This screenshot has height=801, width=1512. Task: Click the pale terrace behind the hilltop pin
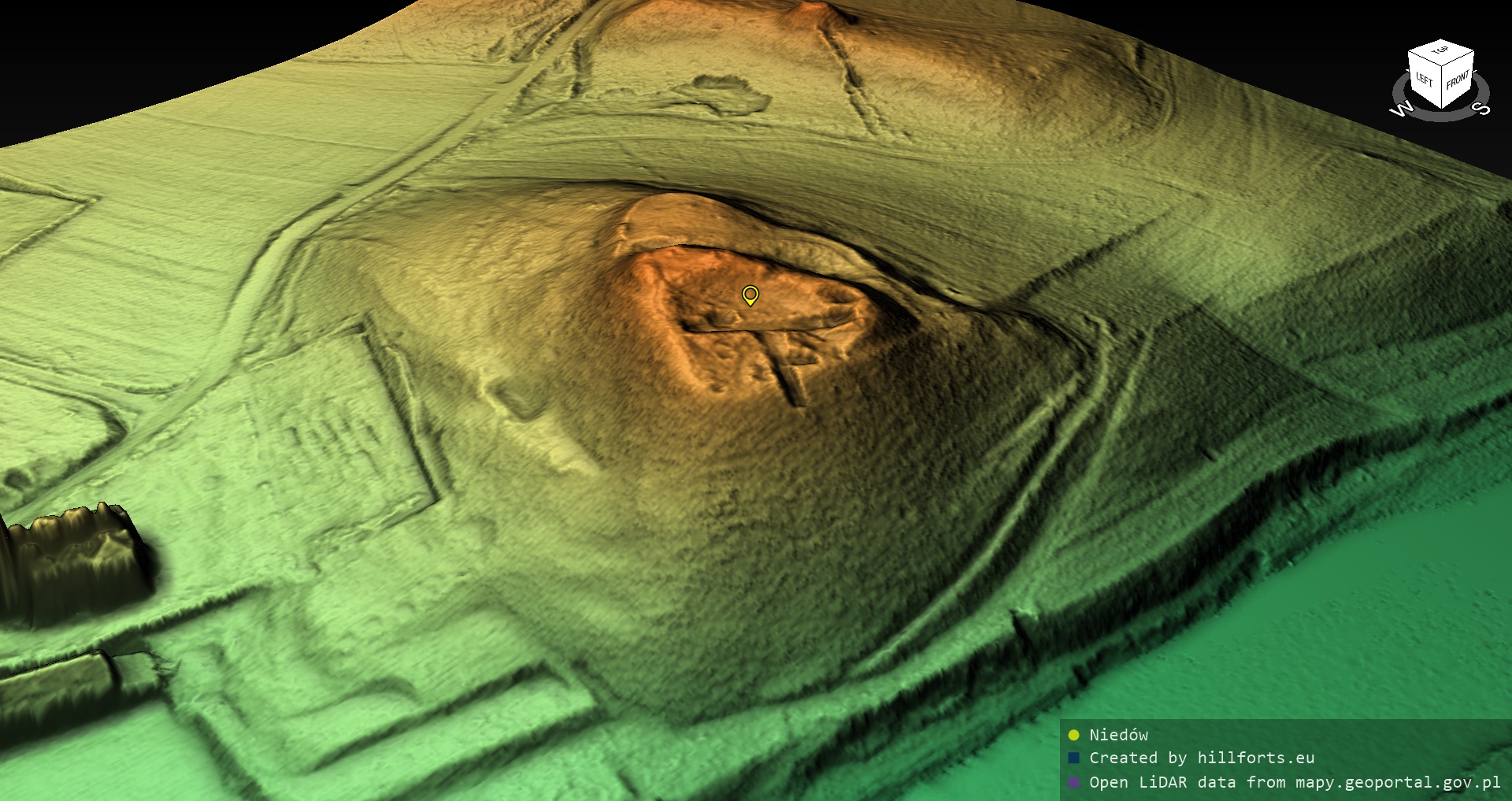(x=677, y=221)
